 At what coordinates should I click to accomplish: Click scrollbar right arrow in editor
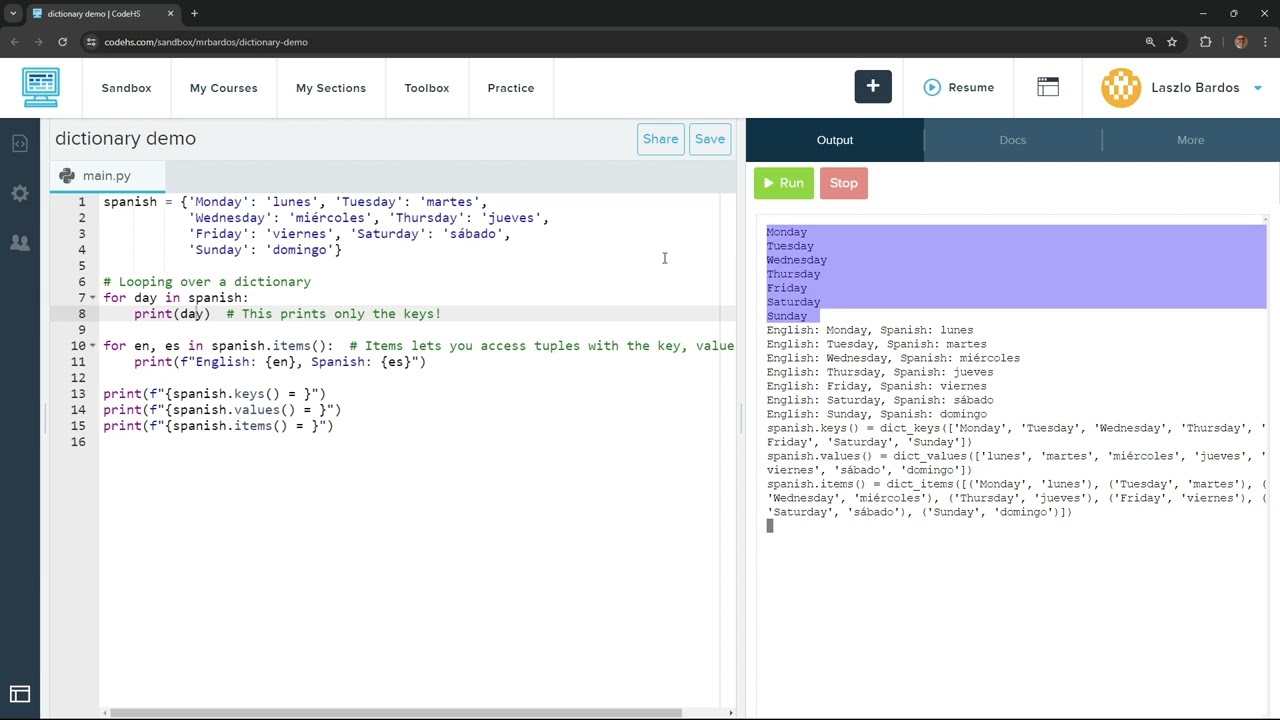[x=730, y=713]
